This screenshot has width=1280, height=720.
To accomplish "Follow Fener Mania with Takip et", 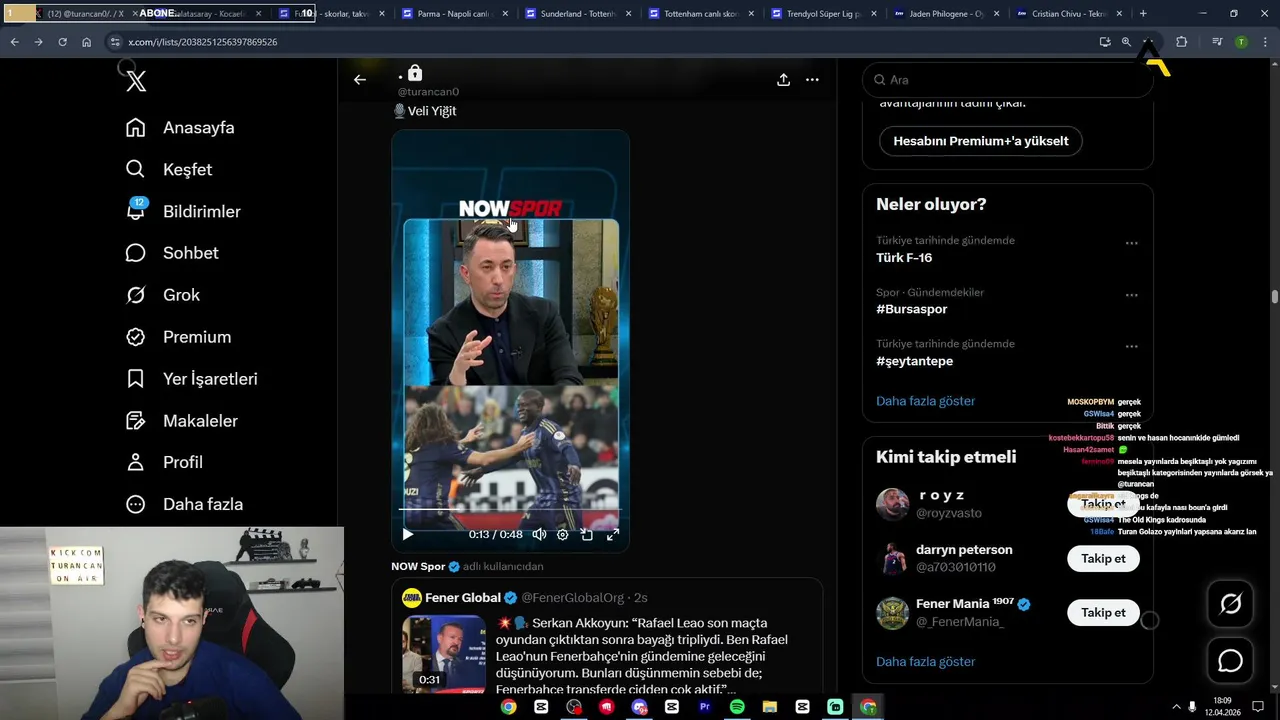I will 1103,613.
